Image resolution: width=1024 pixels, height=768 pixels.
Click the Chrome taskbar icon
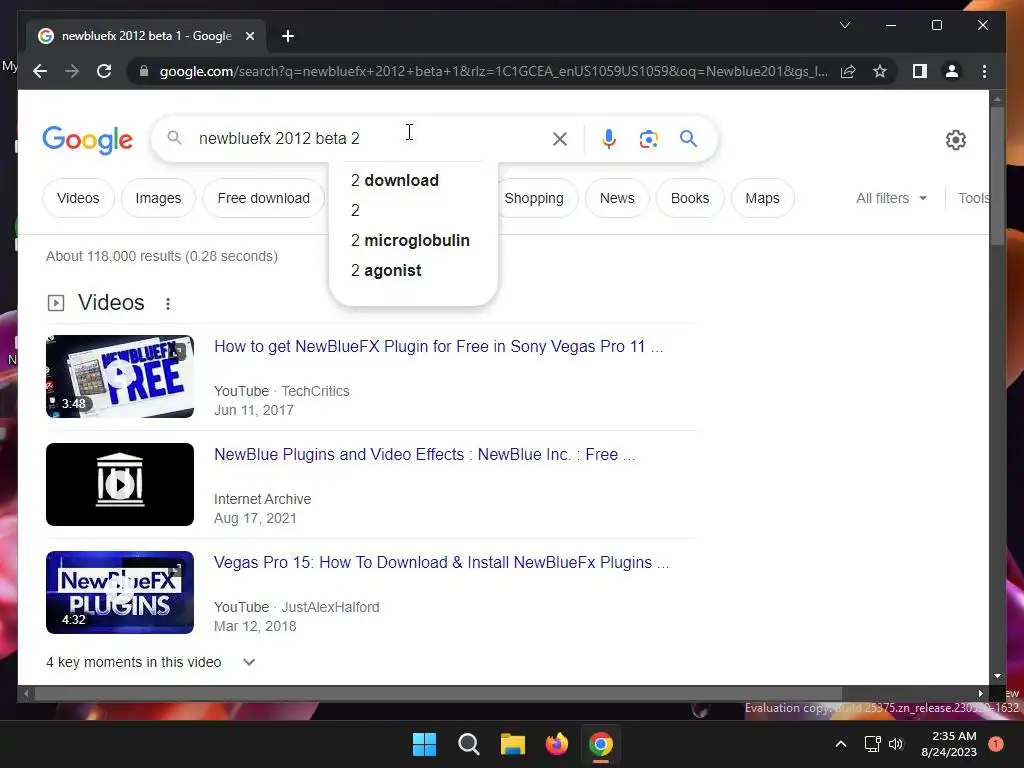[x=601, y=744]
